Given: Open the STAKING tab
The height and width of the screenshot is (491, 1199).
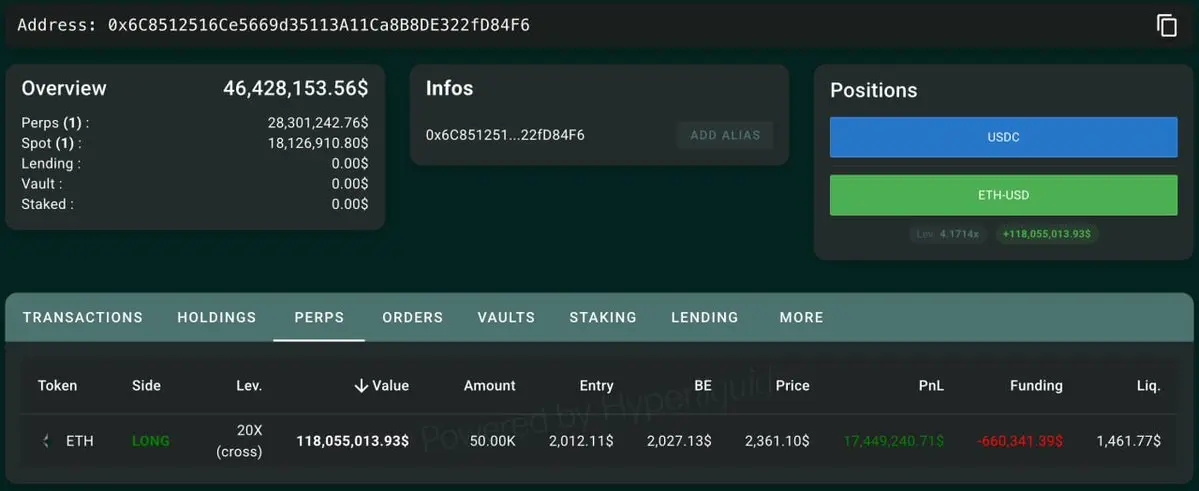Looking at the screenshot, I should [x=603, y=317].
